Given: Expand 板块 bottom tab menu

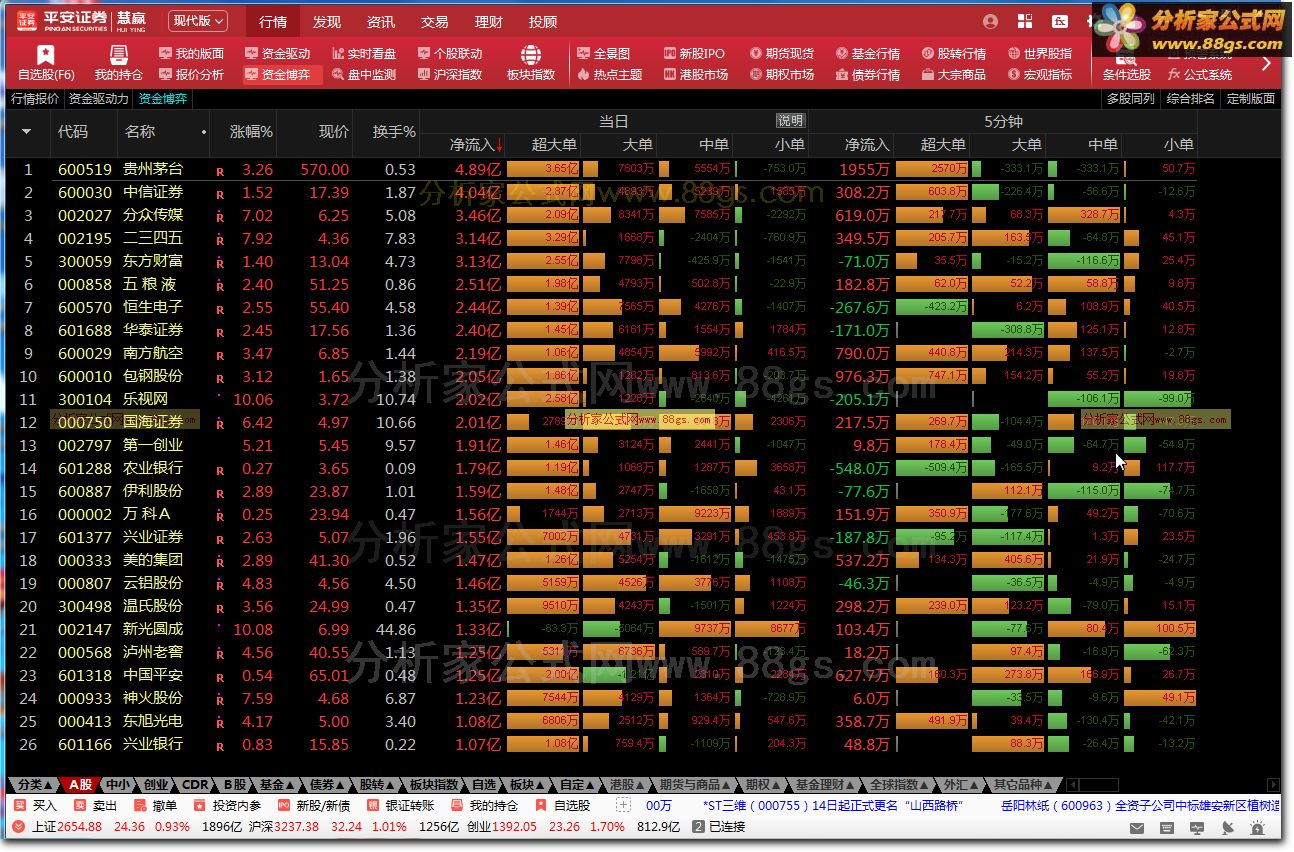Looking at the screenshot, I should coord(526,785).
